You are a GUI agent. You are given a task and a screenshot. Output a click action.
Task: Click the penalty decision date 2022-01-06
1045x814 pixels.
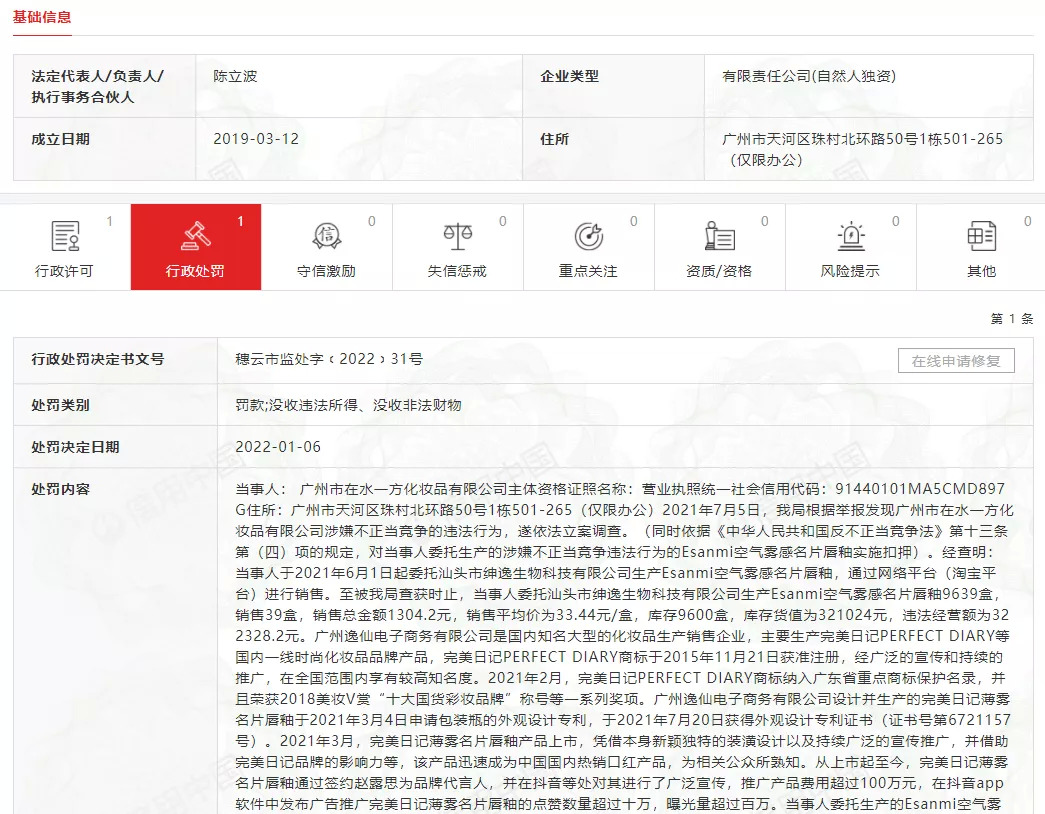(x=278, y=447)
